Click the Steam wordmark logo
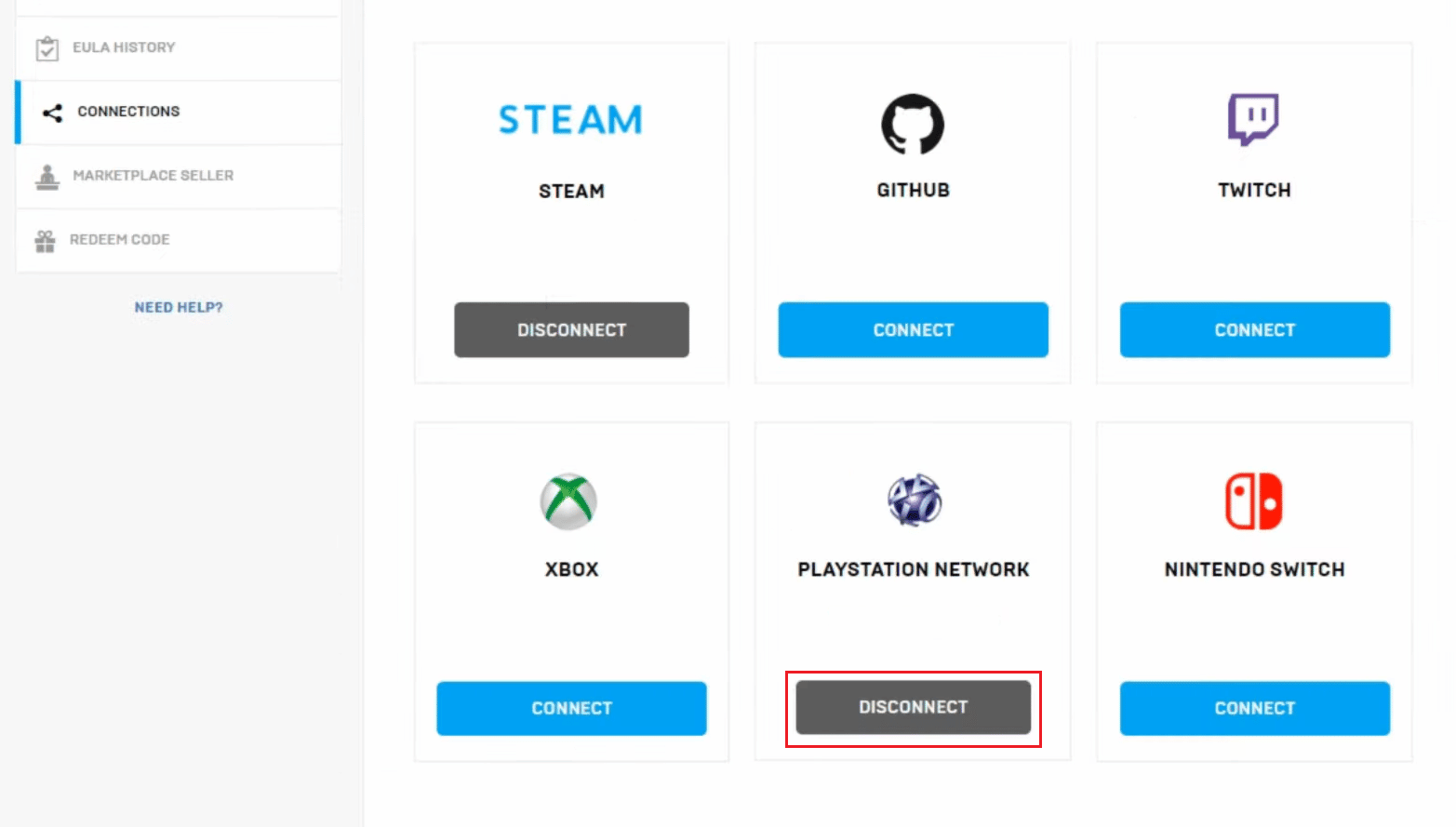This screenshot has height=827, width=1456. (x=570, y=119)
